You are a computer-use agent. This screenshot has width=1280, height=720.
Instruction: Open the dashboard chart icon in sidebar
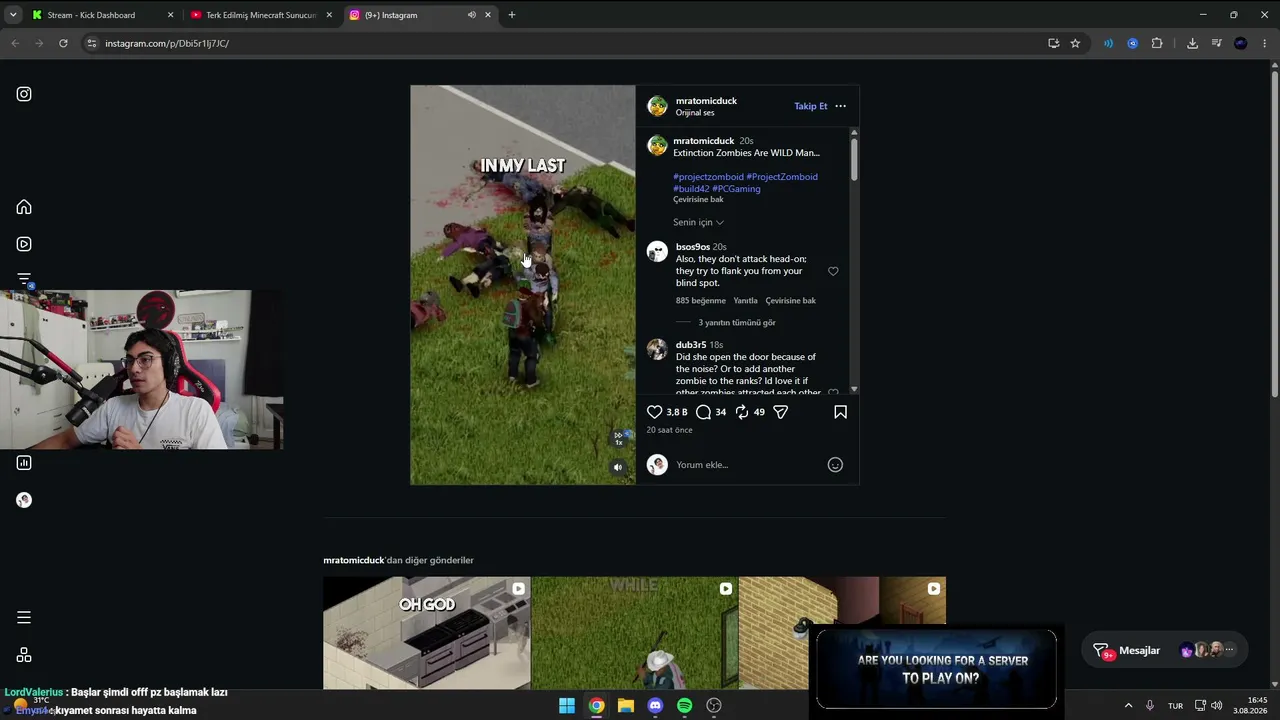pos(24,463)
